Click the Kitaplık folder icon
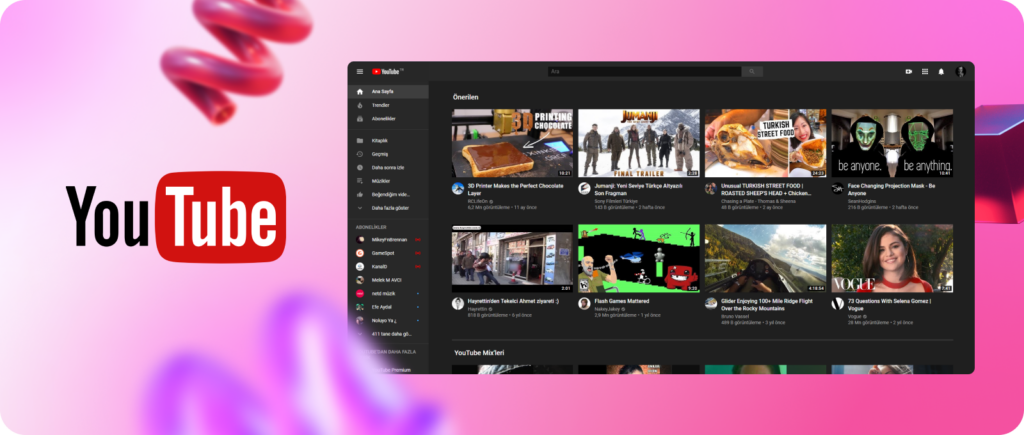Screen dimensions: 1024x435 coord(359,140)
